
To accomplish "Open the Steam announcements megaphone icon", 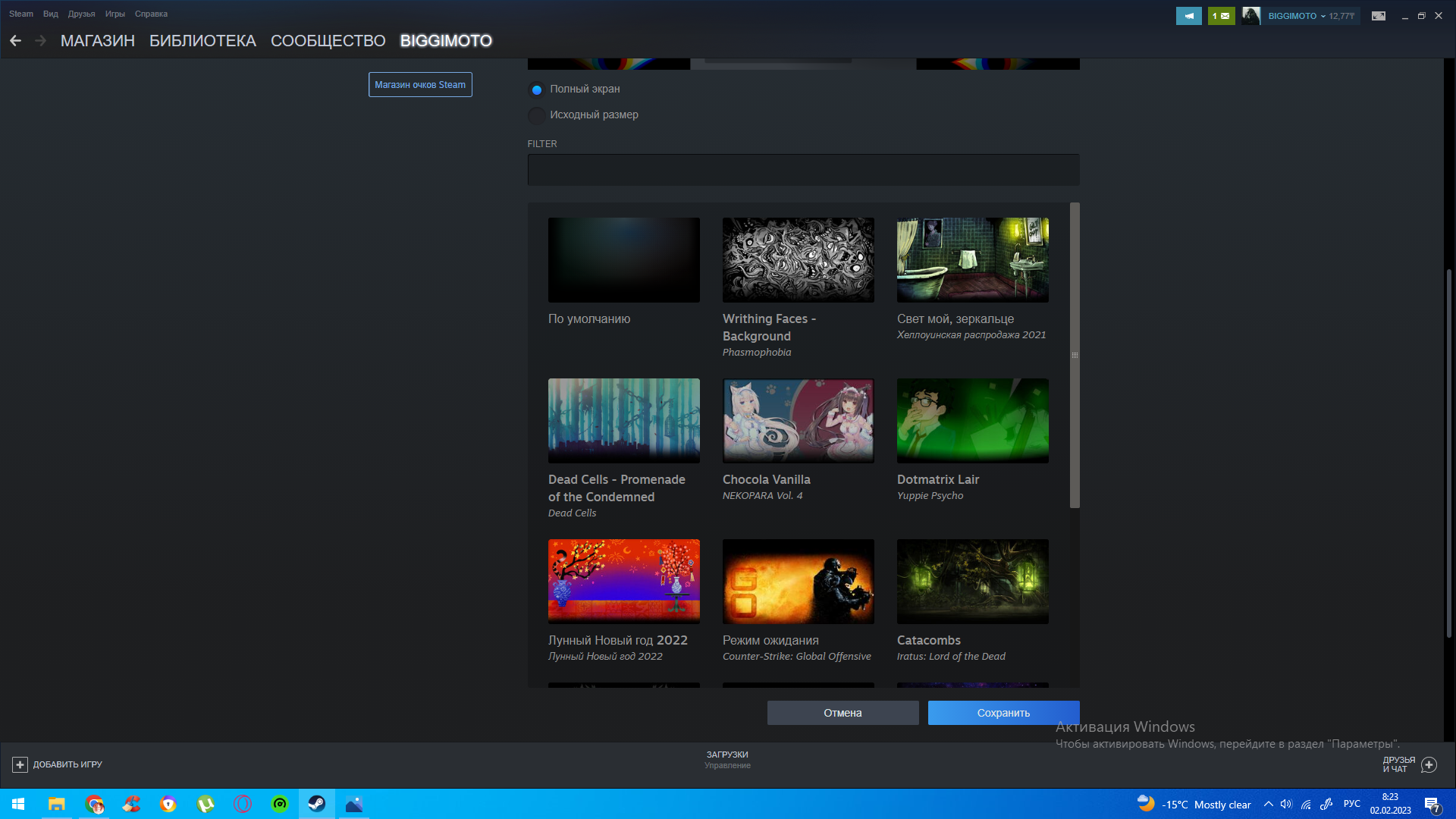I will coord(1188,16).
